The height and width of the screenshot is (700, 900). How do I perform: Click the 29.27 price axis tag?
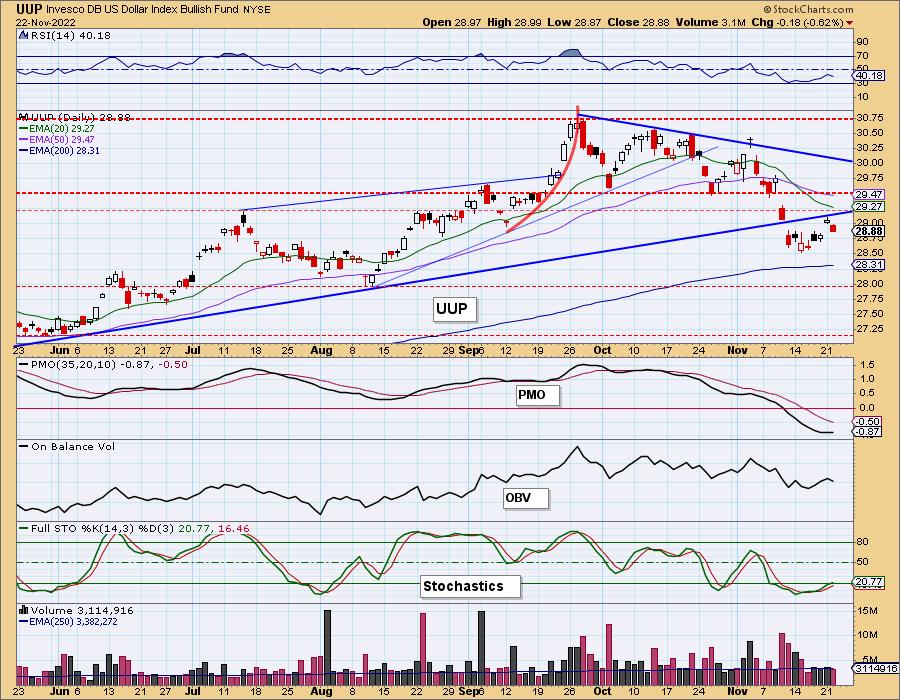click(x=869, y=207)
